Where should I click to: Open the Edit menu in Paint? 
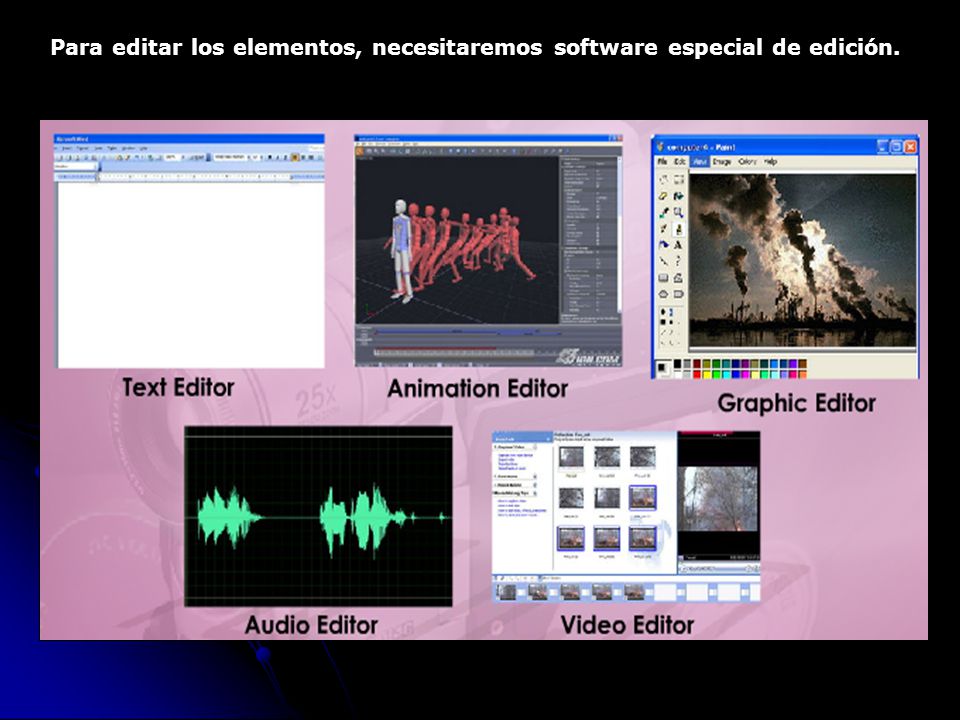680,162
